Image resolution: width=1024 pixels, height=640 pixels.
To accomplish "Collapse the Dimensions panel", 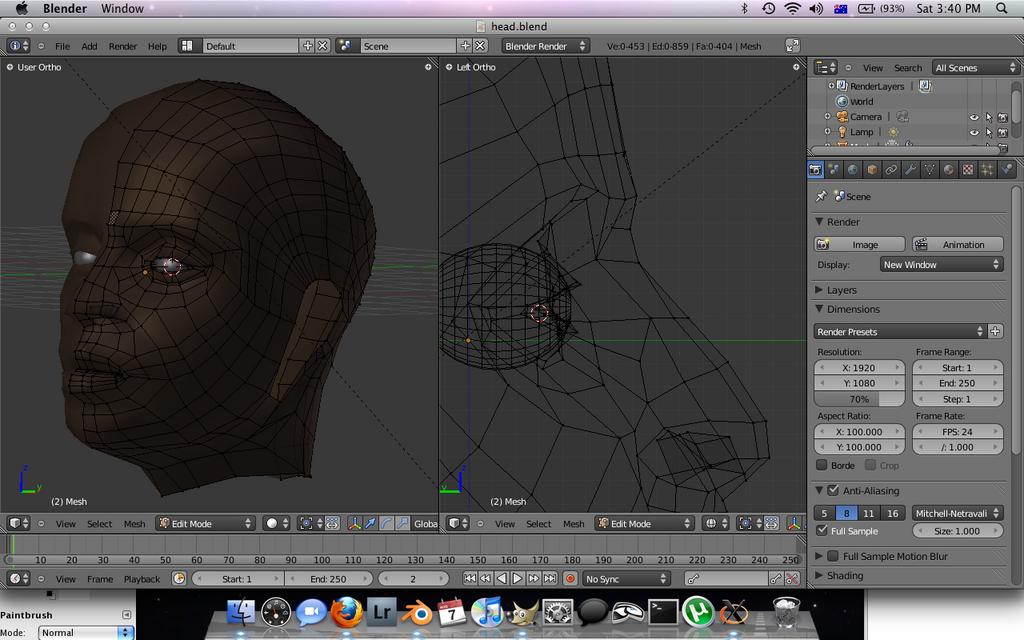I will click(x=819, y=308).
